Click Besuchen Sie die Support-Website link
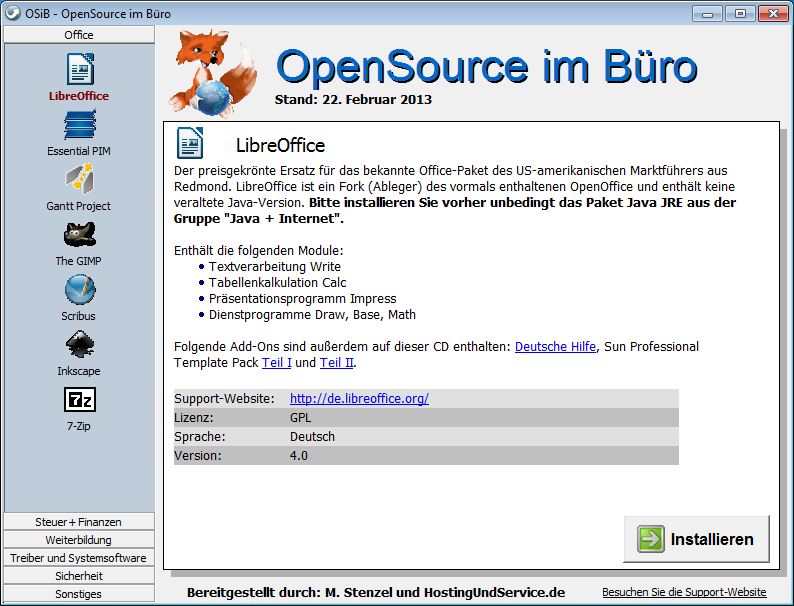This screenshot has width=794, height=606. click(684, 592)
